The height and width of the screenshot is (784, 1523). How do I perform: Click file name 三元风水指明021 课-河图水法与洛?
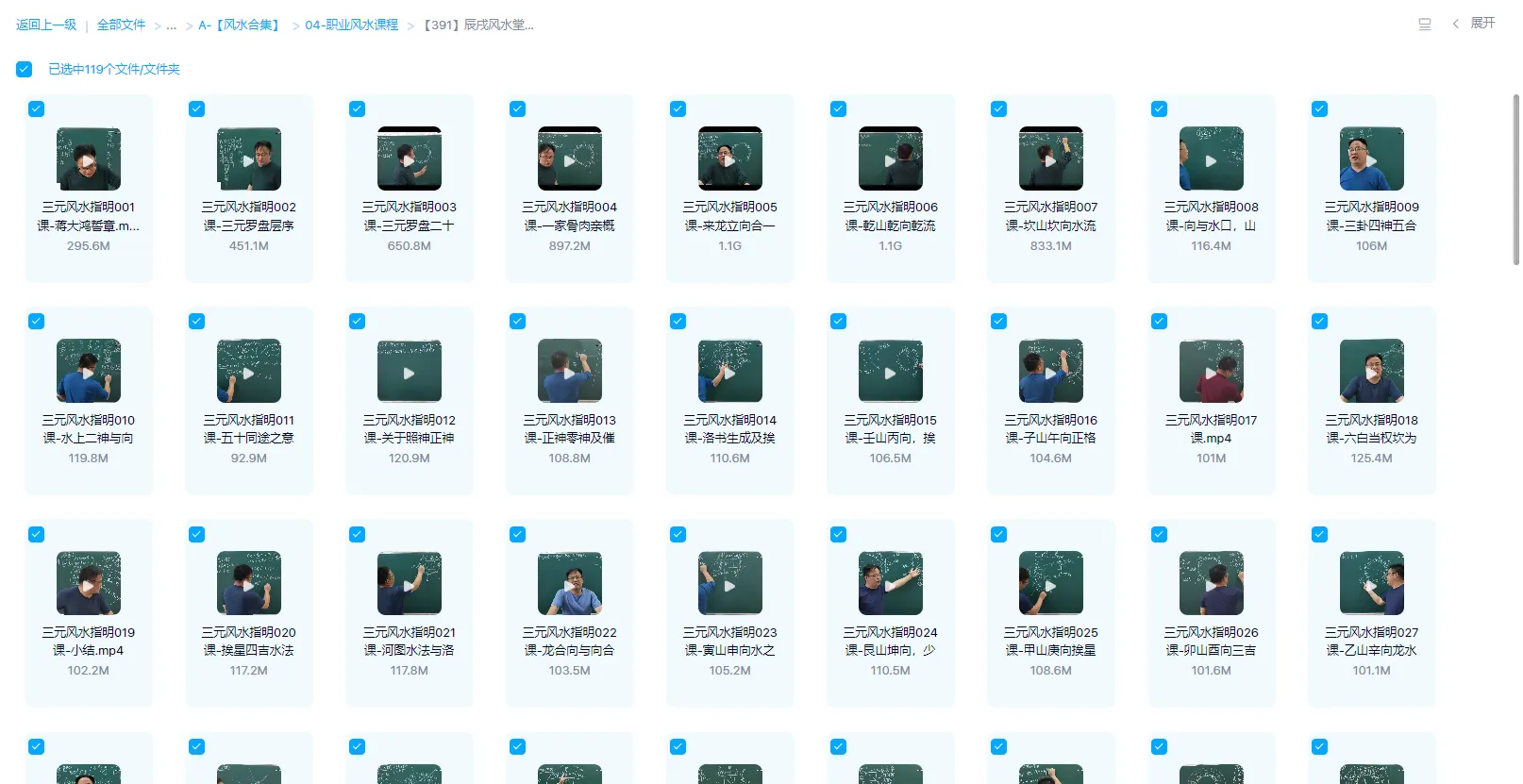coord(410,642)
